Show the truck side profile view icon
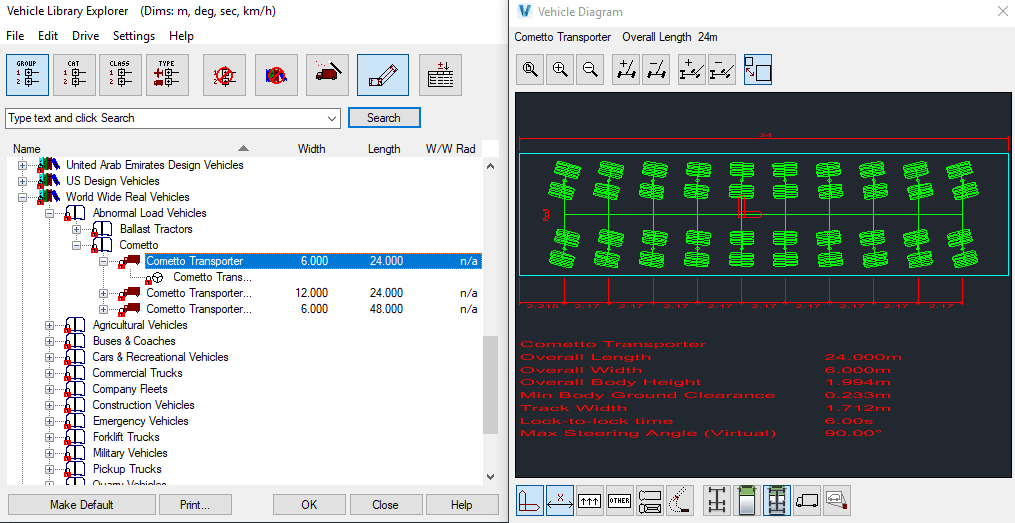Viewport: 1015px width, 523px height. coord(807,500)
